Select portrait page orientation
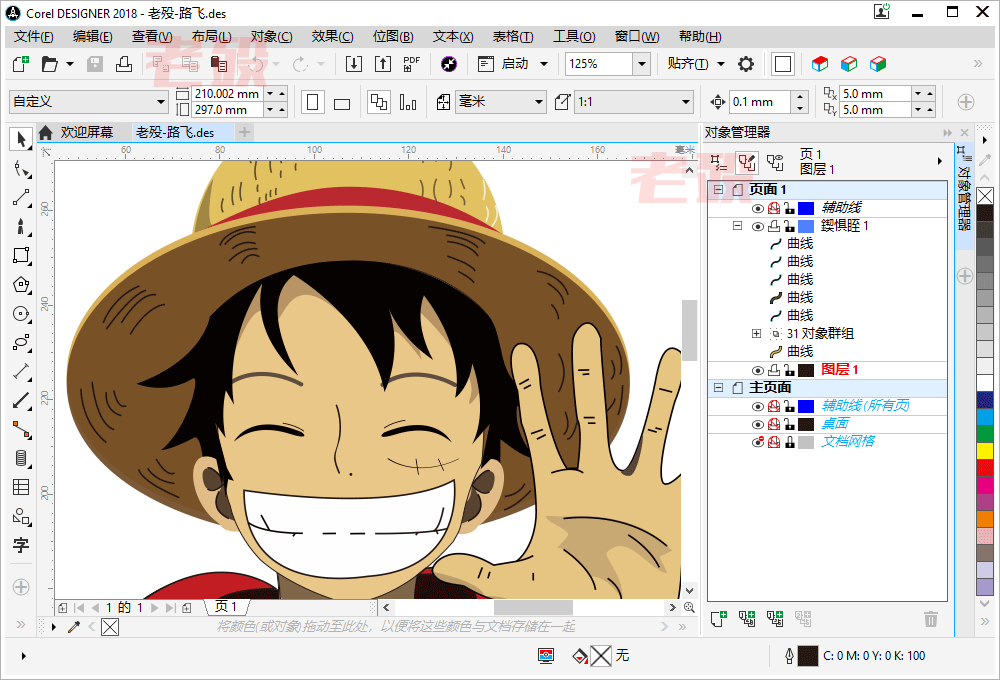 coord(312,102)
